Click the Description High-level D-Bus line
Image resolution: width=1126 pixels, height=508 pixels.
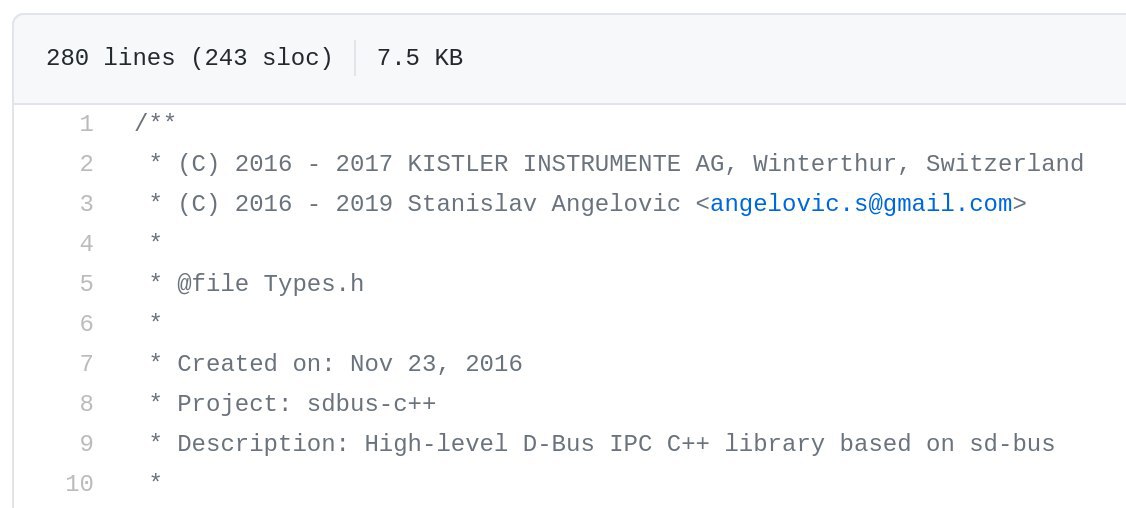602,444
